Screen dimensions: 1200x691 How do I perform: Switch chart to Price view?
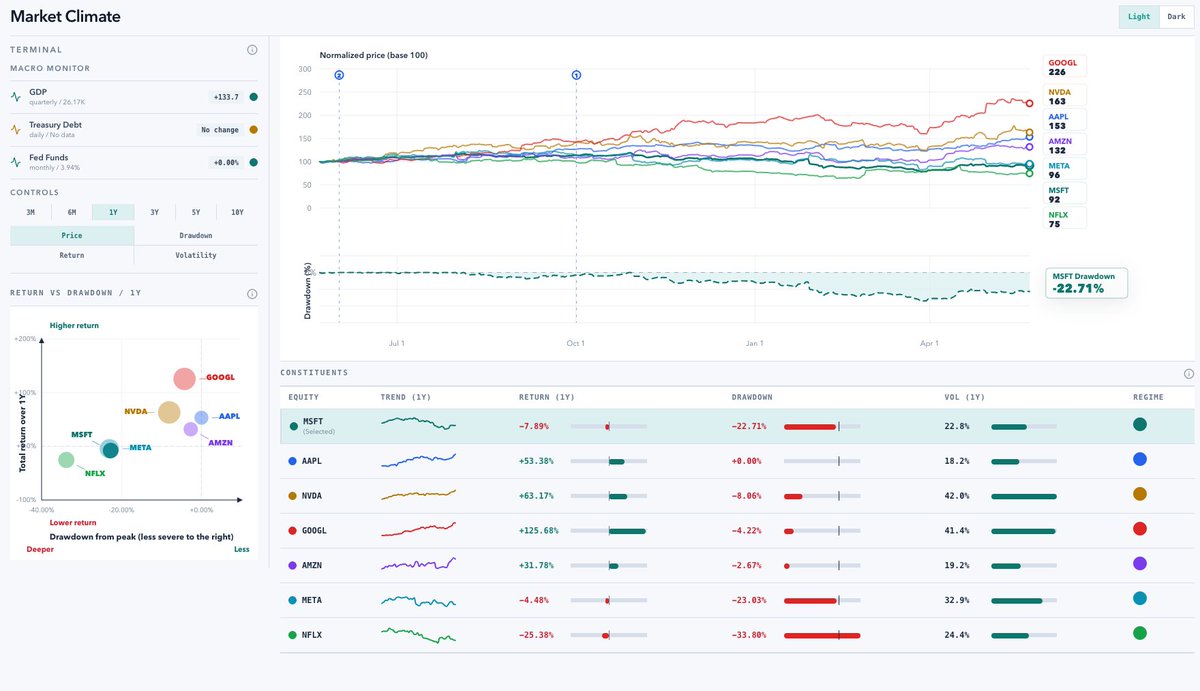(72, 235)
